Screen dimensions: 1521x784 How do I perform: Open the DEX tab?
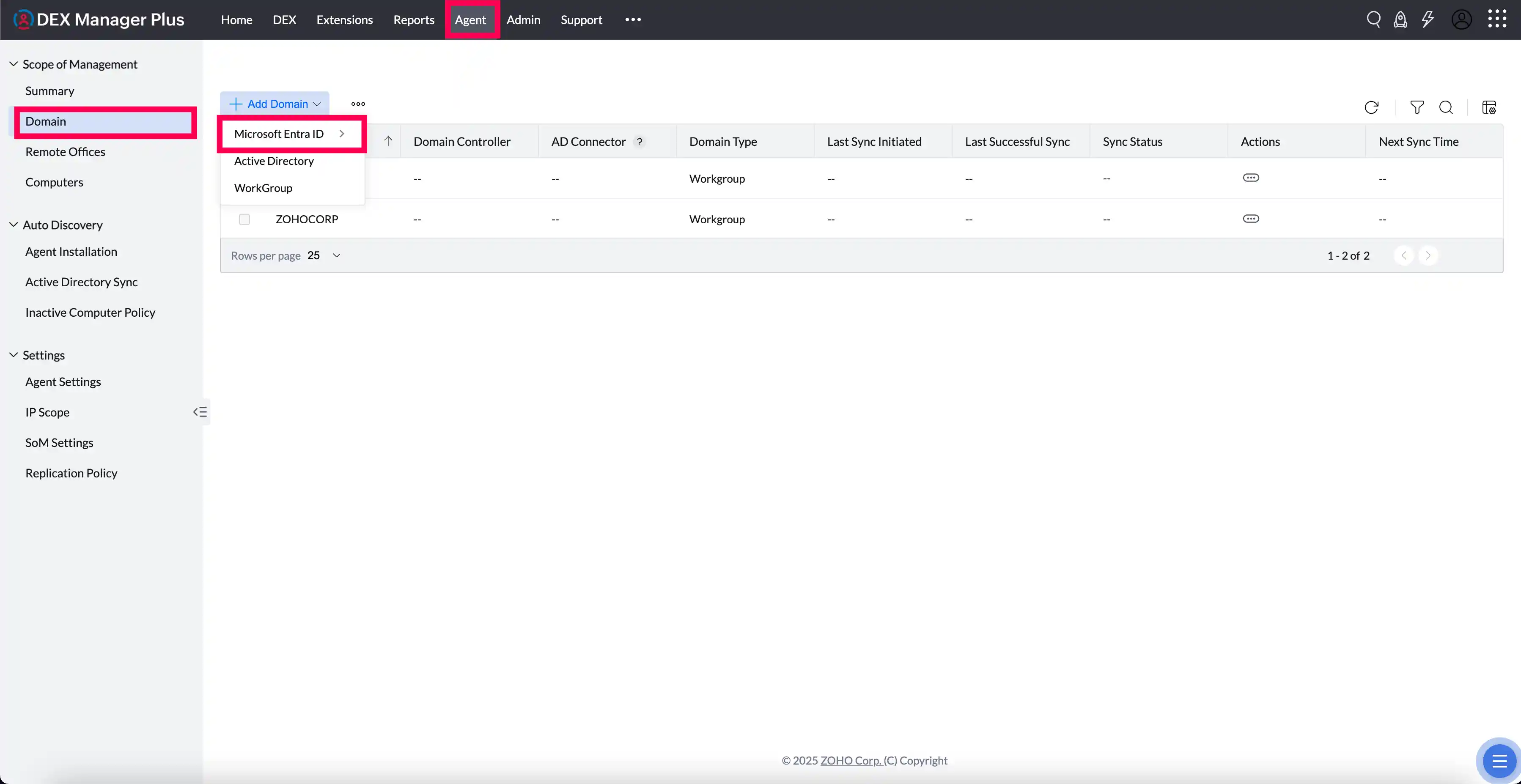[285, 19]
